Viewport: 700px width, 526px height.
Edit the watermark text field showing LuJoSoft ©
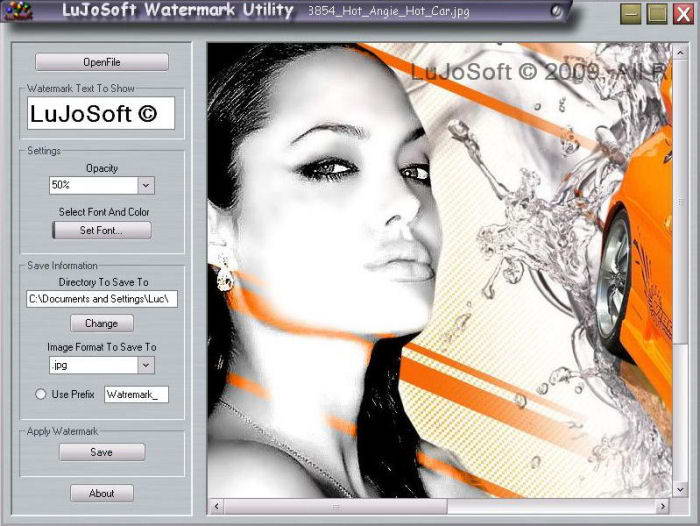(x=101, y=113)
